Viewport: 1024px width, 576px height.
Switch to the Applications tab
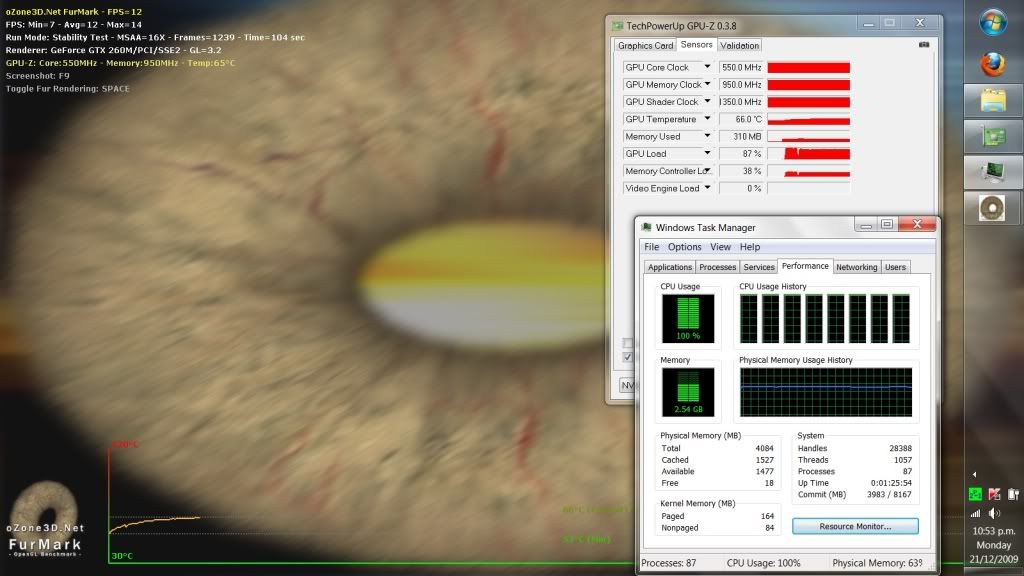(669, 267)
